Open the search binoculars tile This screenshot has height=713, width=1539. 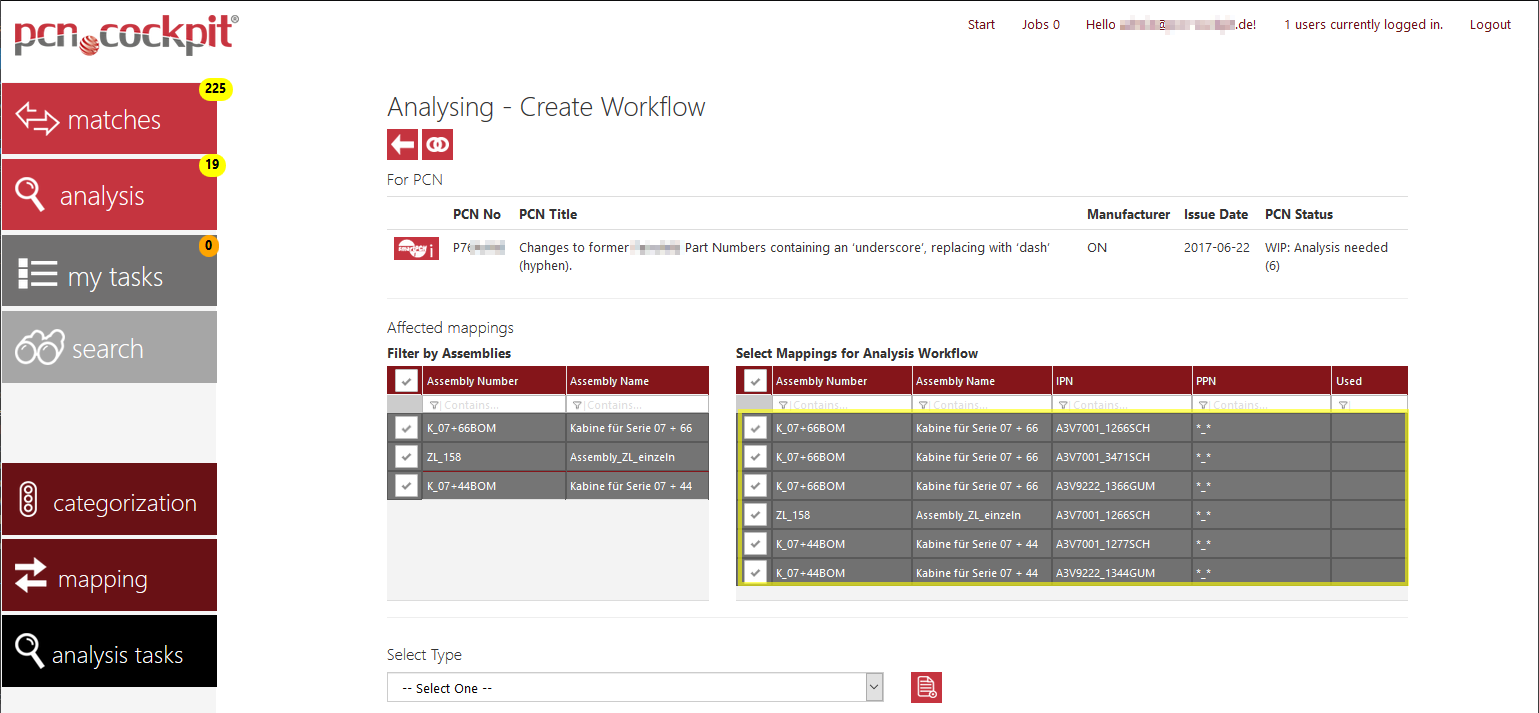pos(109,348)
